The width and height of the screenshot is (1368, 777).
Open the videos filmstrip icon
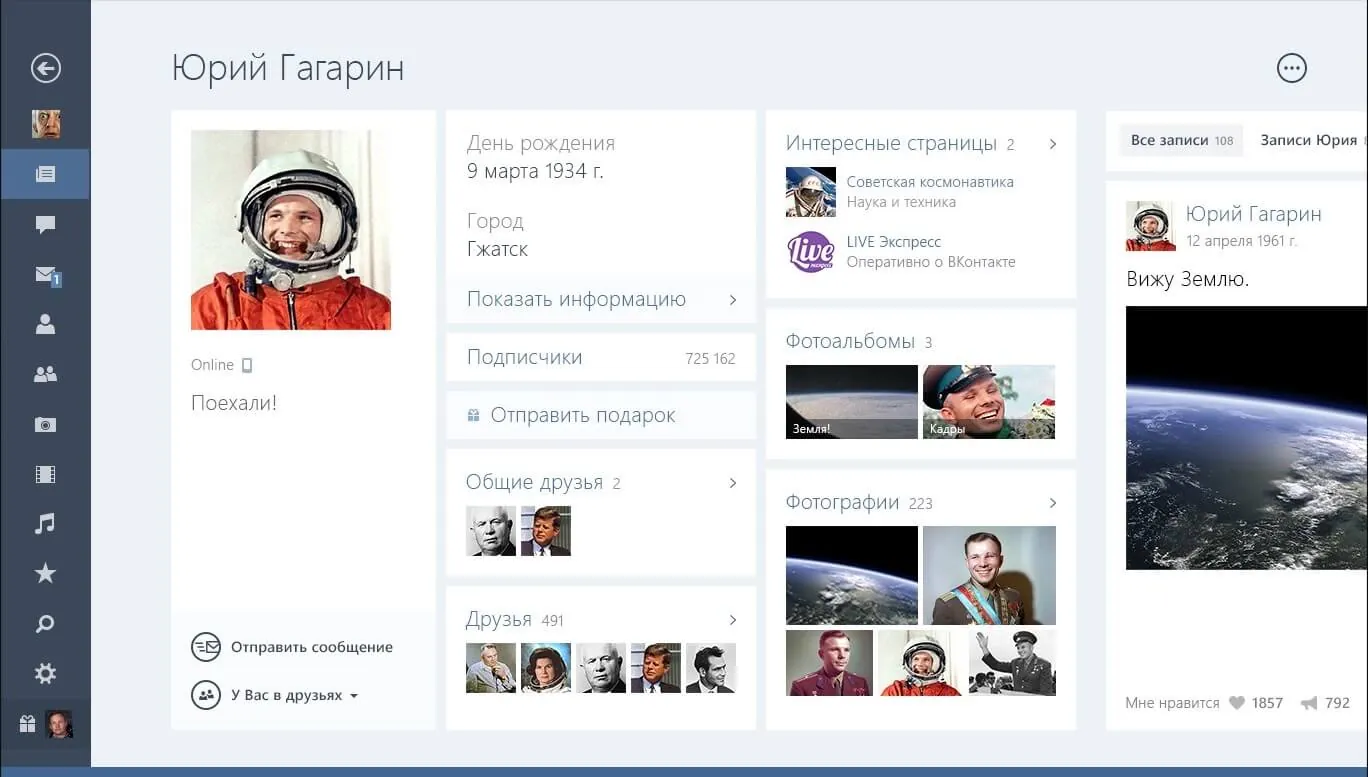pyautogui.click(x=45, y=474)
